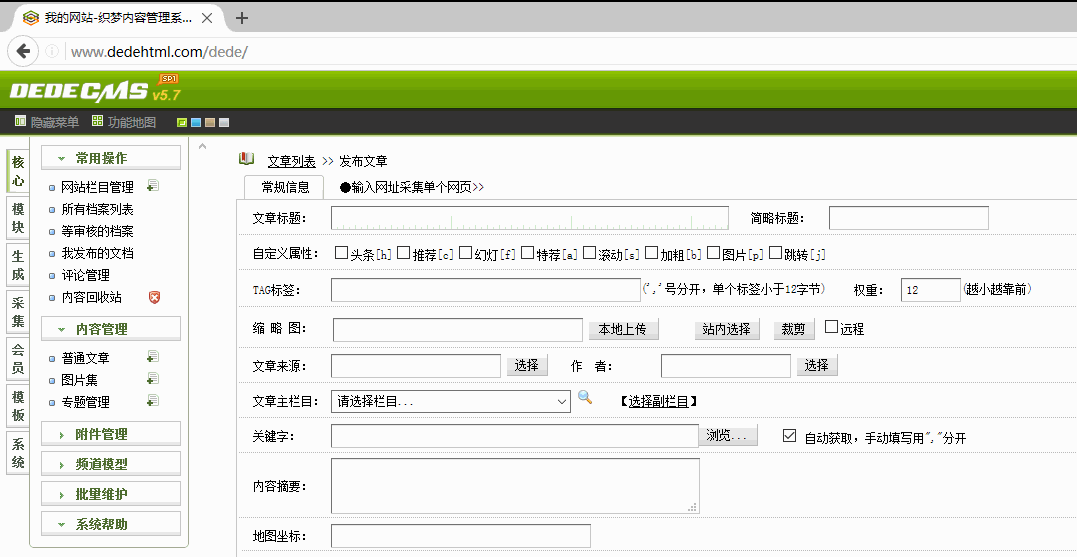The image size is (1077, 557).
Task: Switch to the 系统 side tab
Action: 18,453
